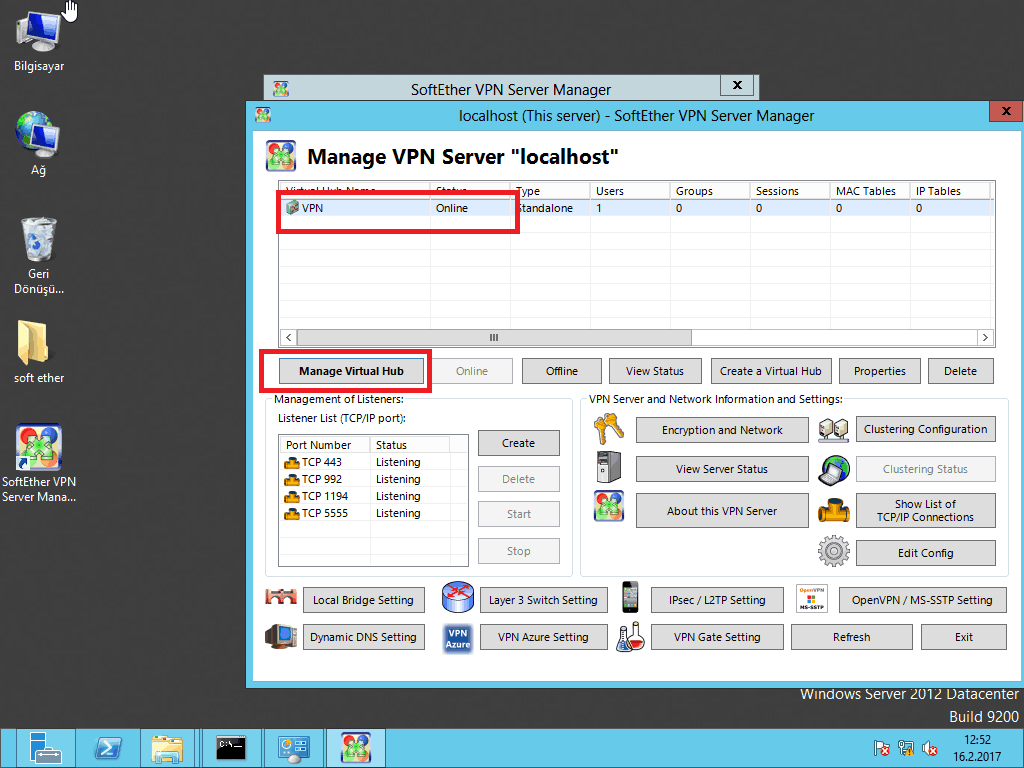Set the hub Offline
1024x768 pixels.
[x=561, y=371]
